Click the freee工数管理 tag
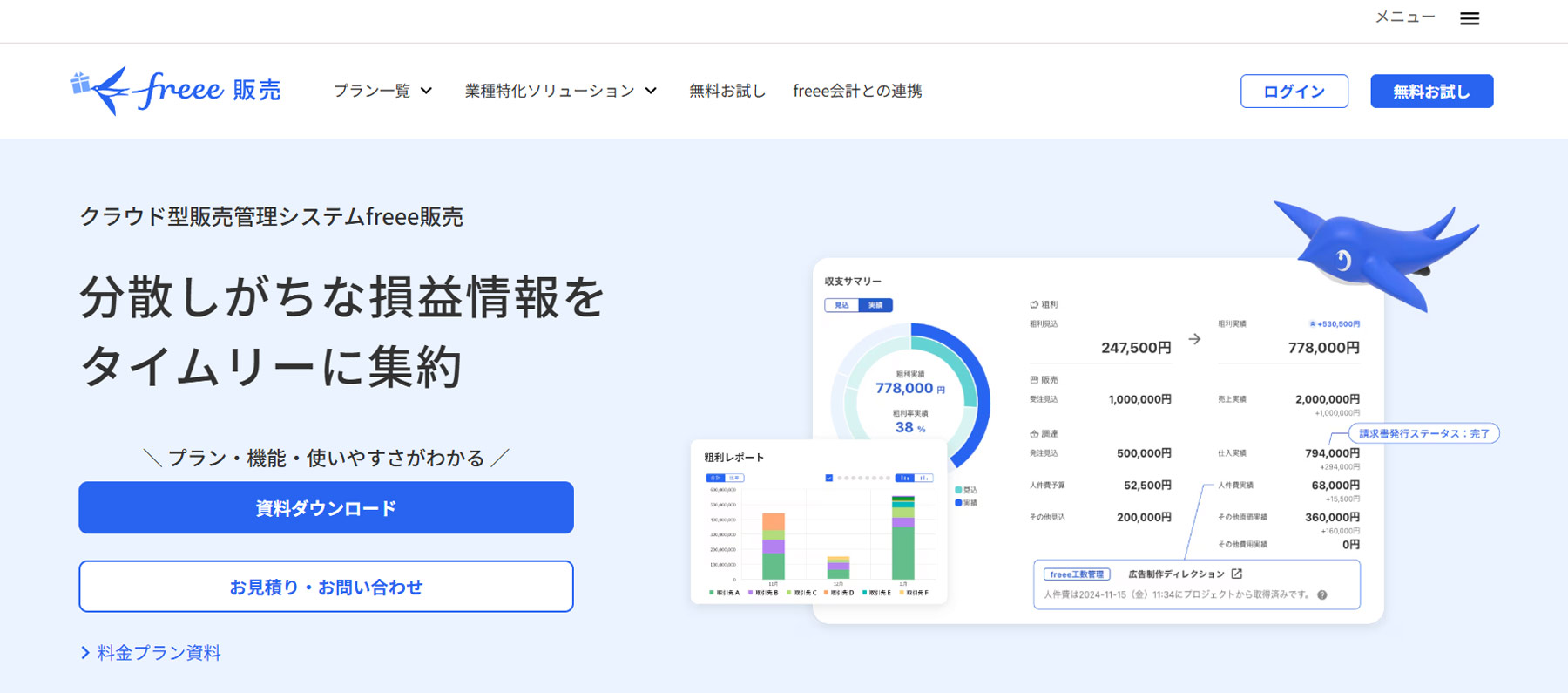The height and width of the screenshot is (693, 1568). point(1077,574)
